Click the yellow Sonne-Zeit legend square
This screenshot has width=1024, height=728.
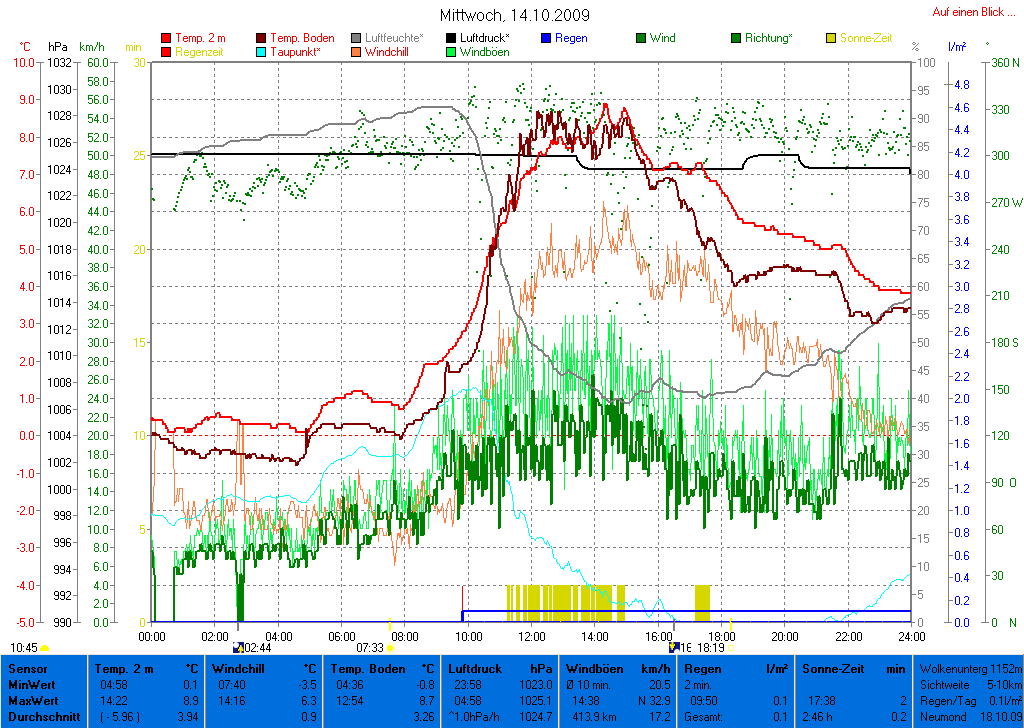[x=831, y=38]
